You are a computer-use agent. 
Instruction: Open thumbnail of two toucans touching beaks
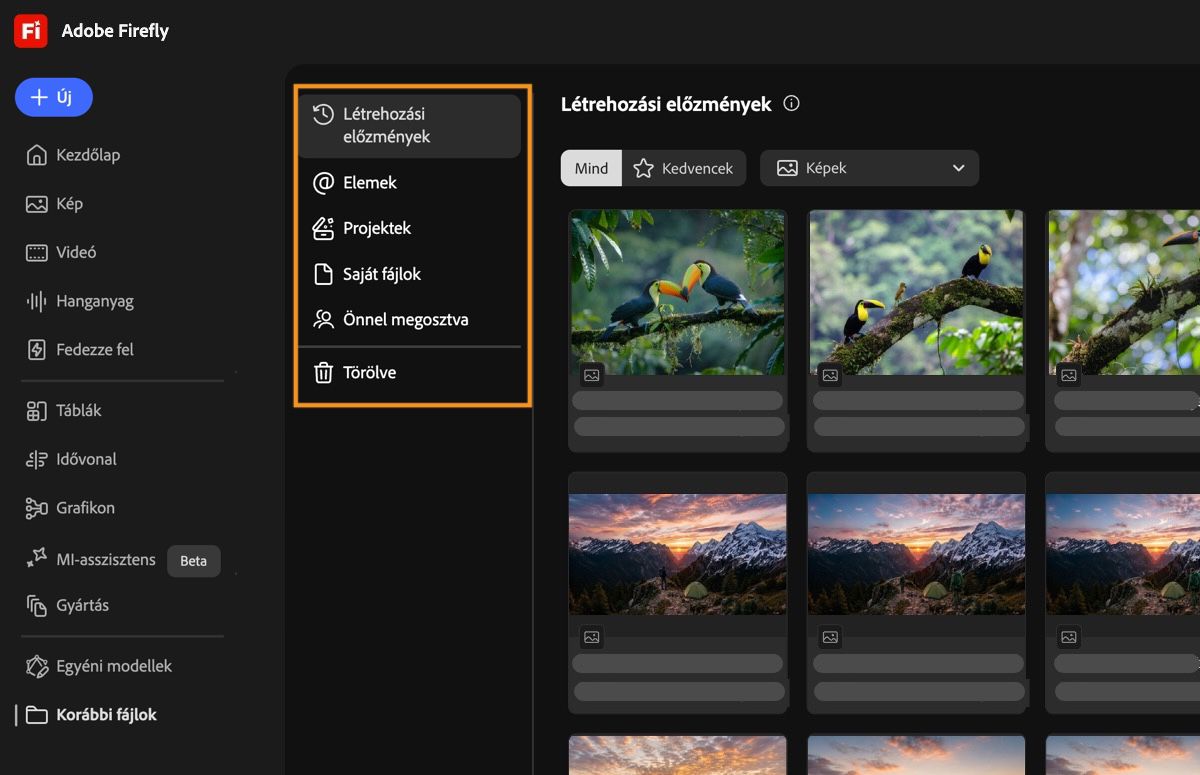tap(678, 292)
